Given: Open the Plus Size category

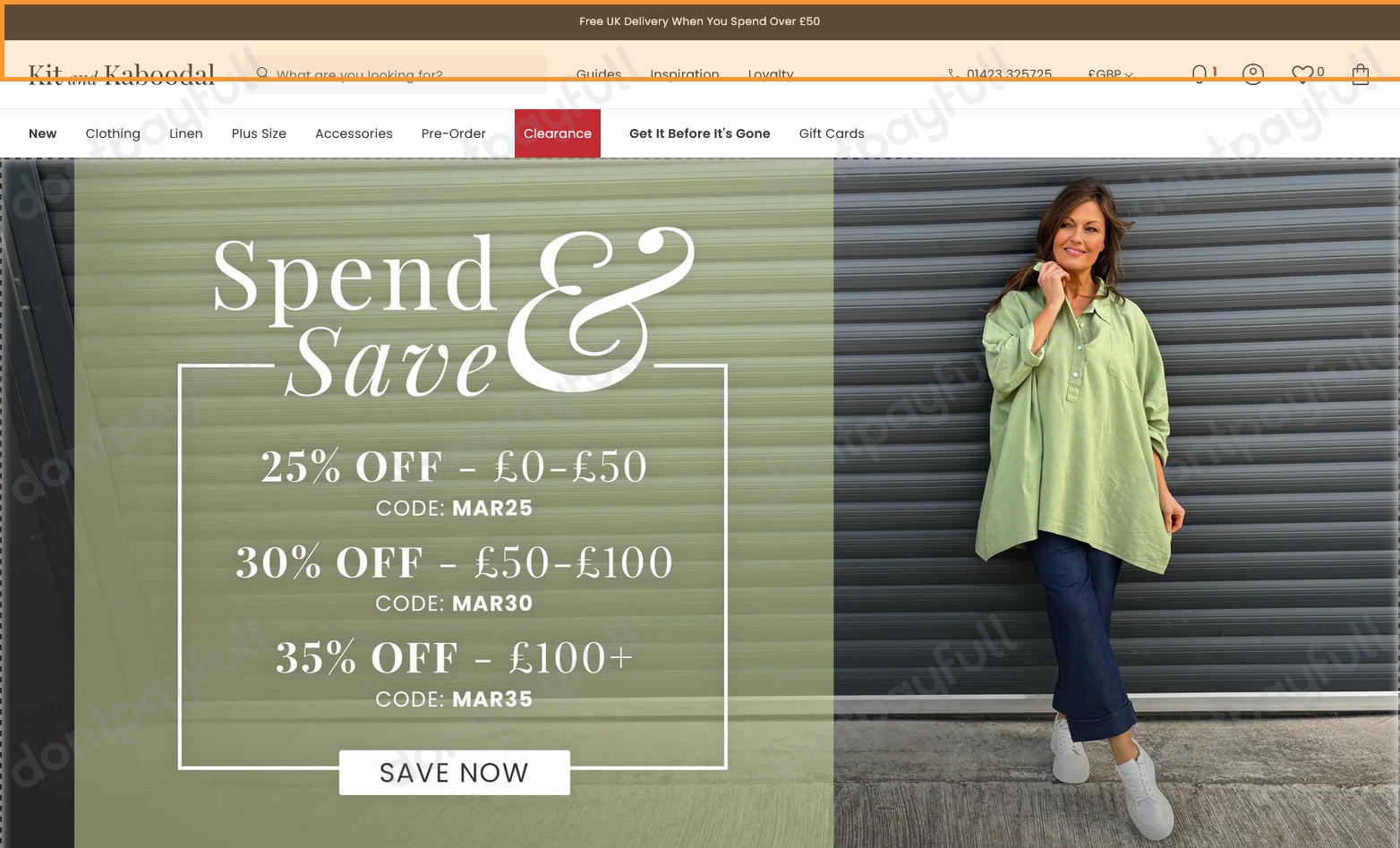Looking at the screenshot, I should 259,133.
